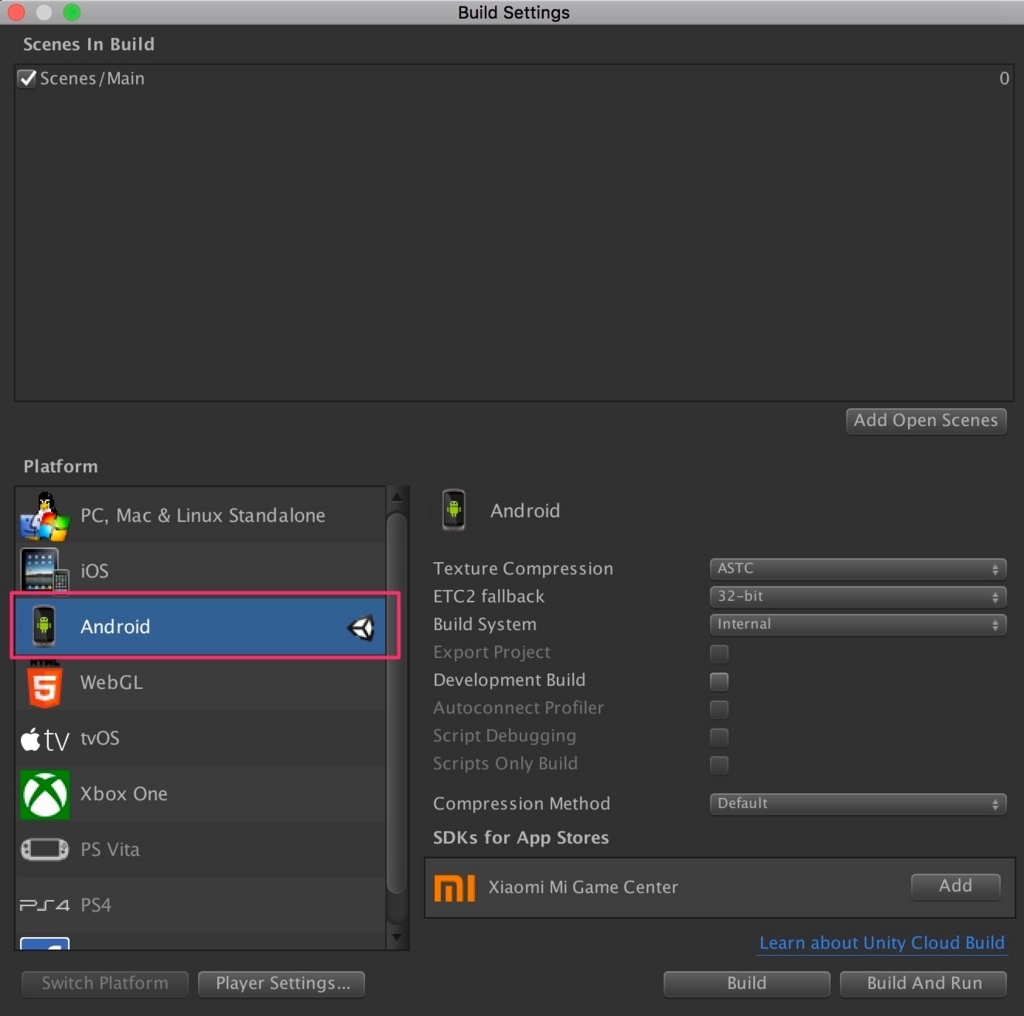The width and height of the screenshot is (1024, 1016).
Task: Click the PS4 logo icon
Action: pos(44,905)
